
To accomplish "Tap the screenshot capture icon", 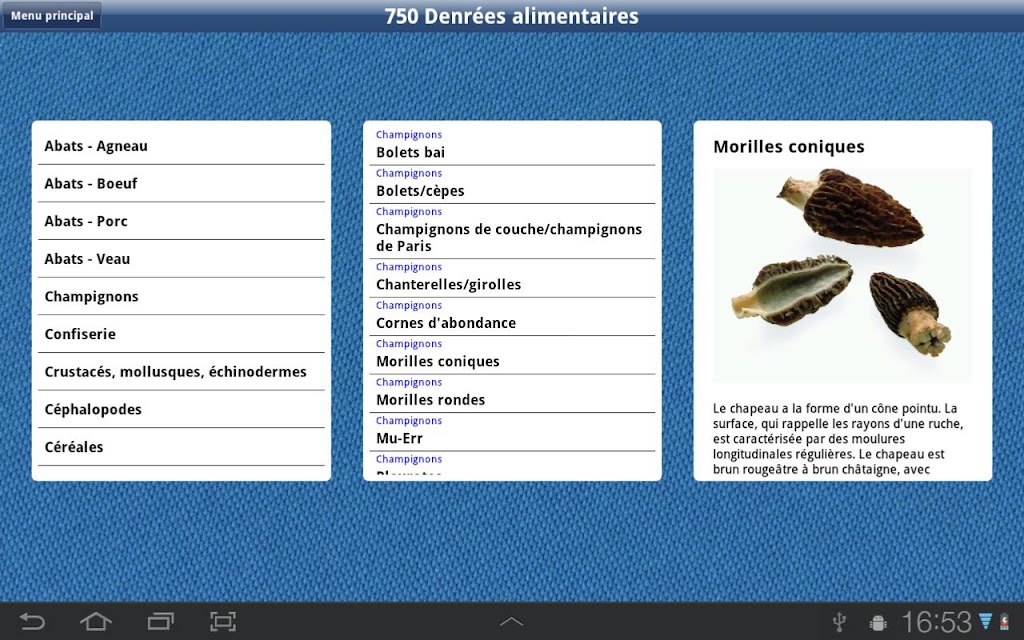I will click(223, 621).
